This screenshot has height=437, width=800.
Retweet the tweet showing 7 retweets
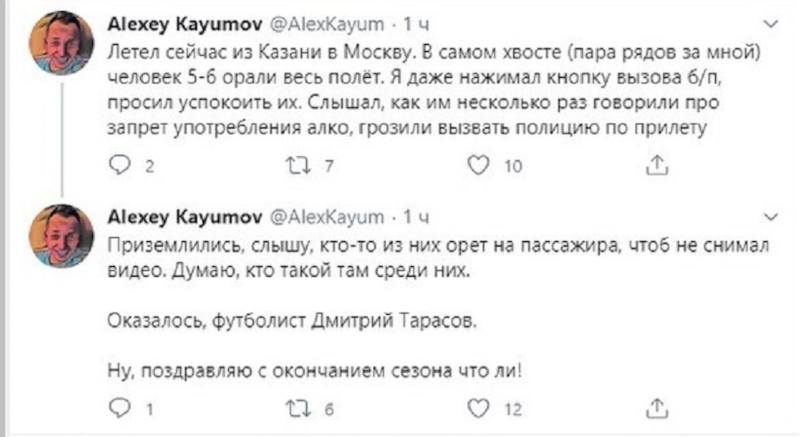coord(299,165)
